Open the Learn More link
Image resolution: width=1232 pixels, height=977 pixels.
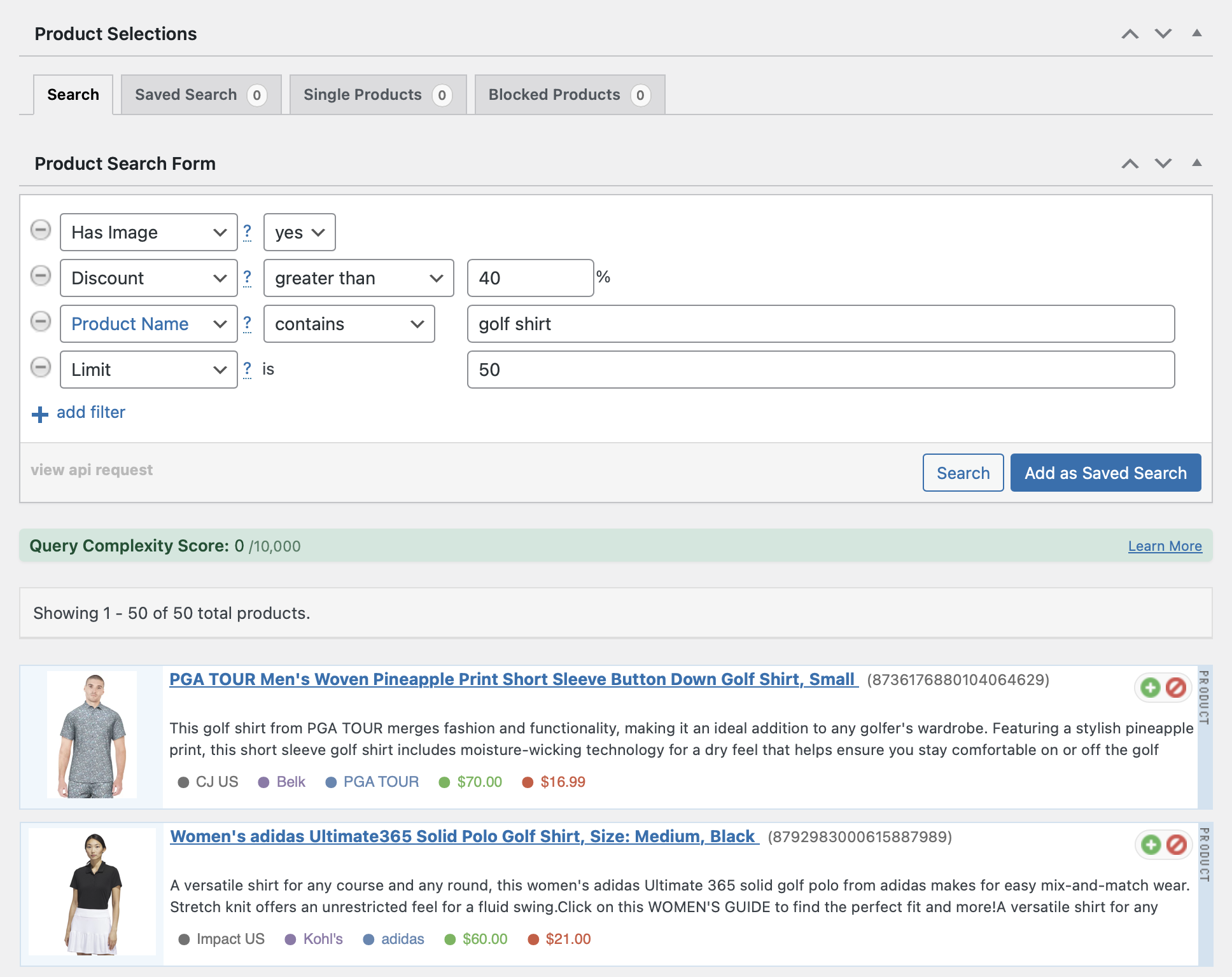click(1165, 546)
